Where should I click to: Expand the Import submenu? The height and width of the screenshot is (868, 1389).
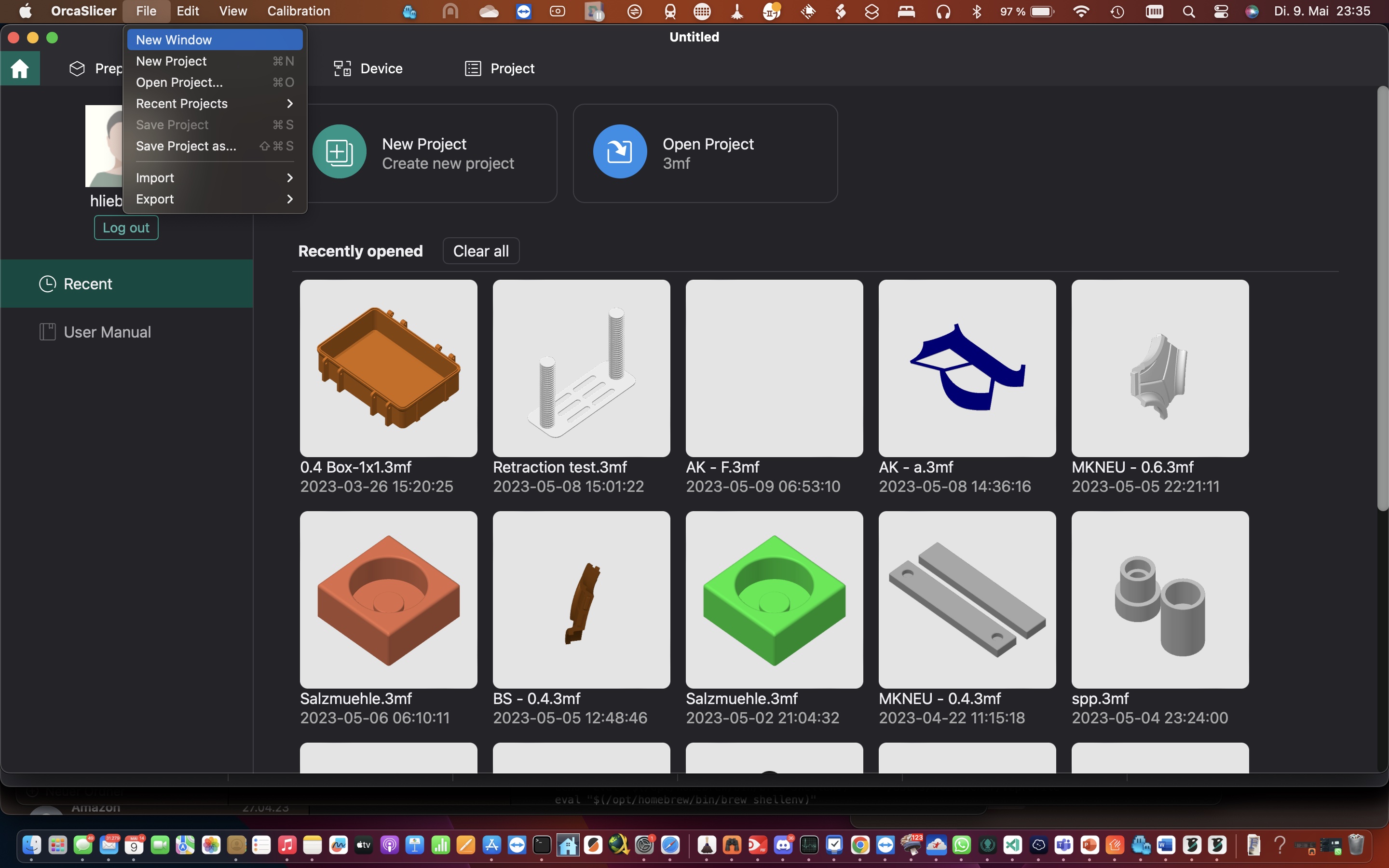[x=215, y=178]
